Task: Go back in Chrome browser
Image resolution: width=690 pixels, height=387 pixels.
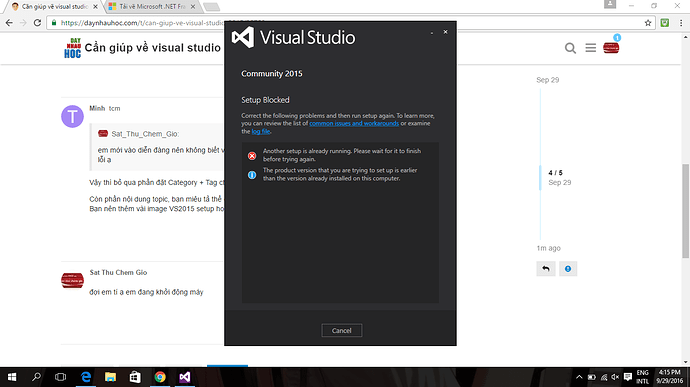Action: (9, 22)
